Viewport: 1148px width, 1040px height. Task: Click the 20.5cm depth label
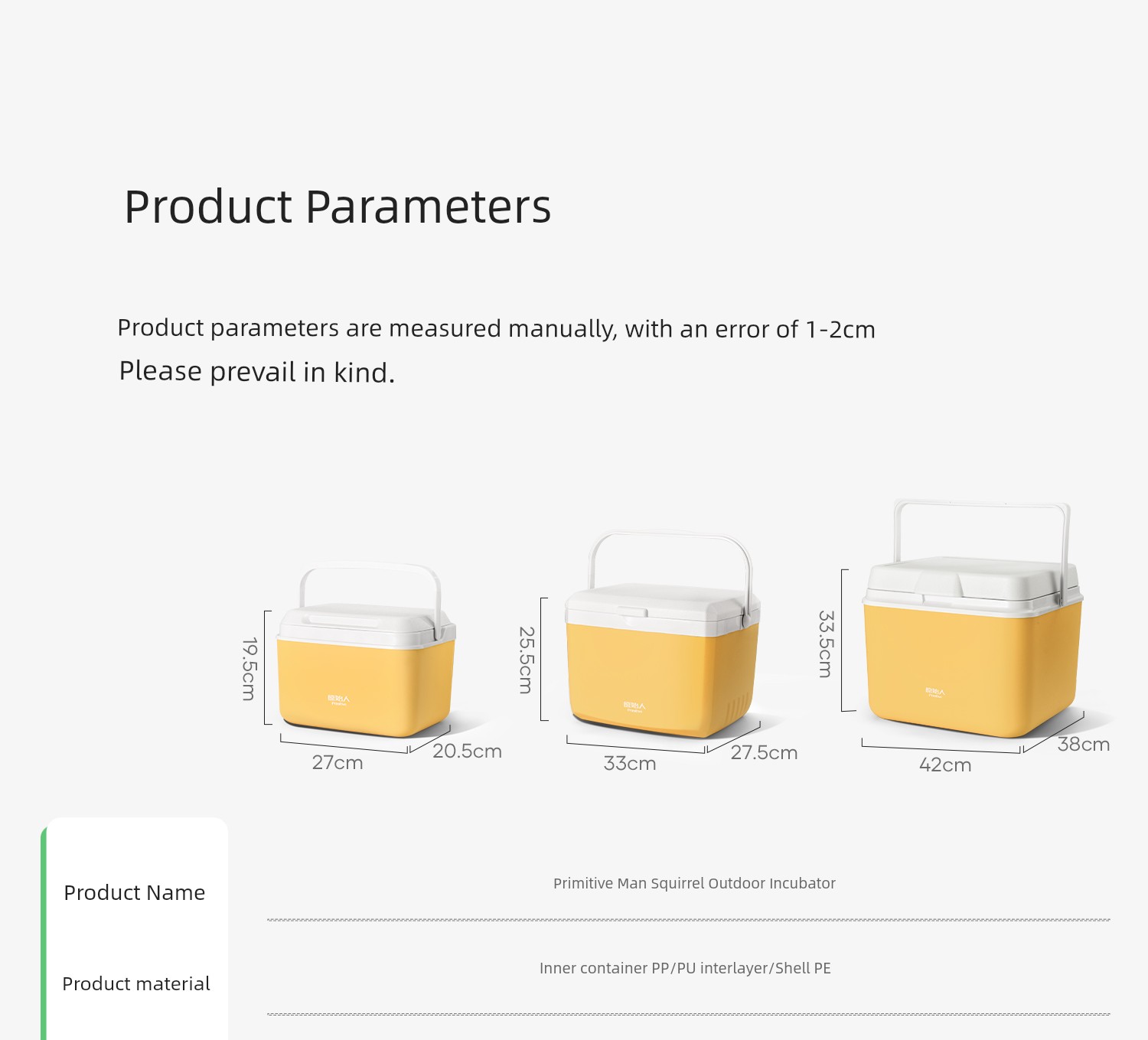467,751
